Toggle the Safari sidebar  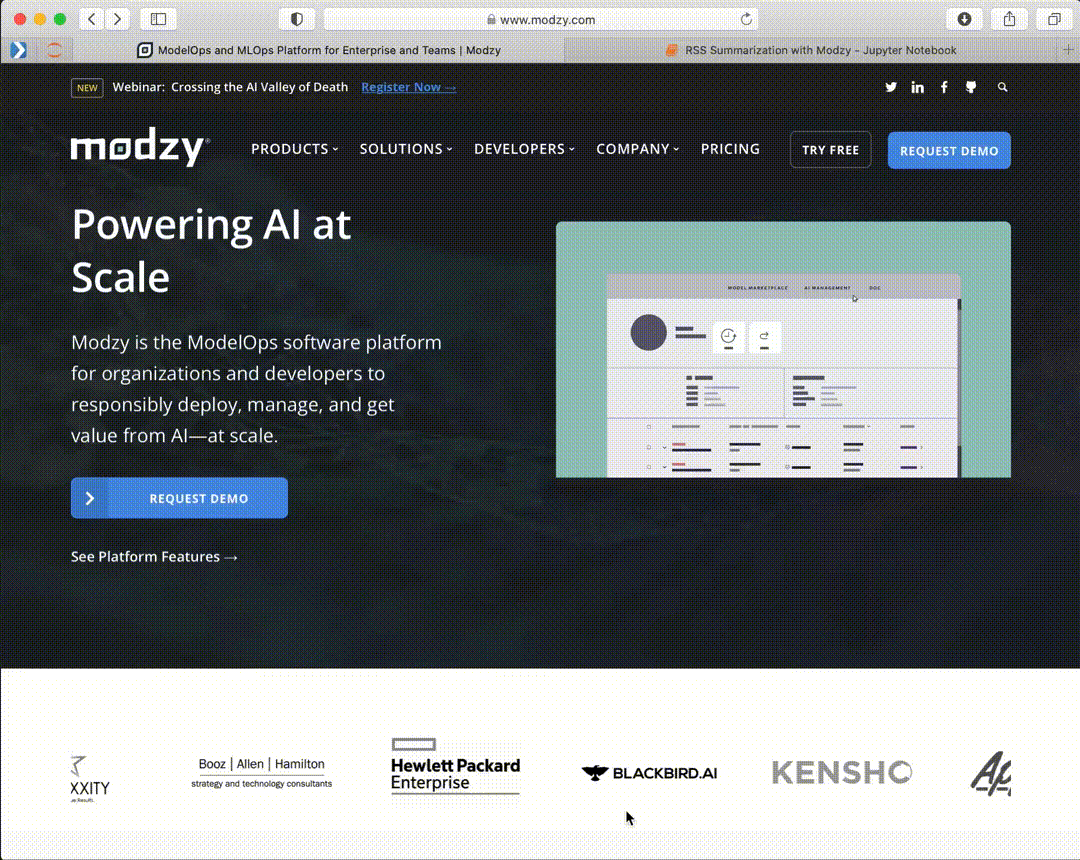click(158, 19)
